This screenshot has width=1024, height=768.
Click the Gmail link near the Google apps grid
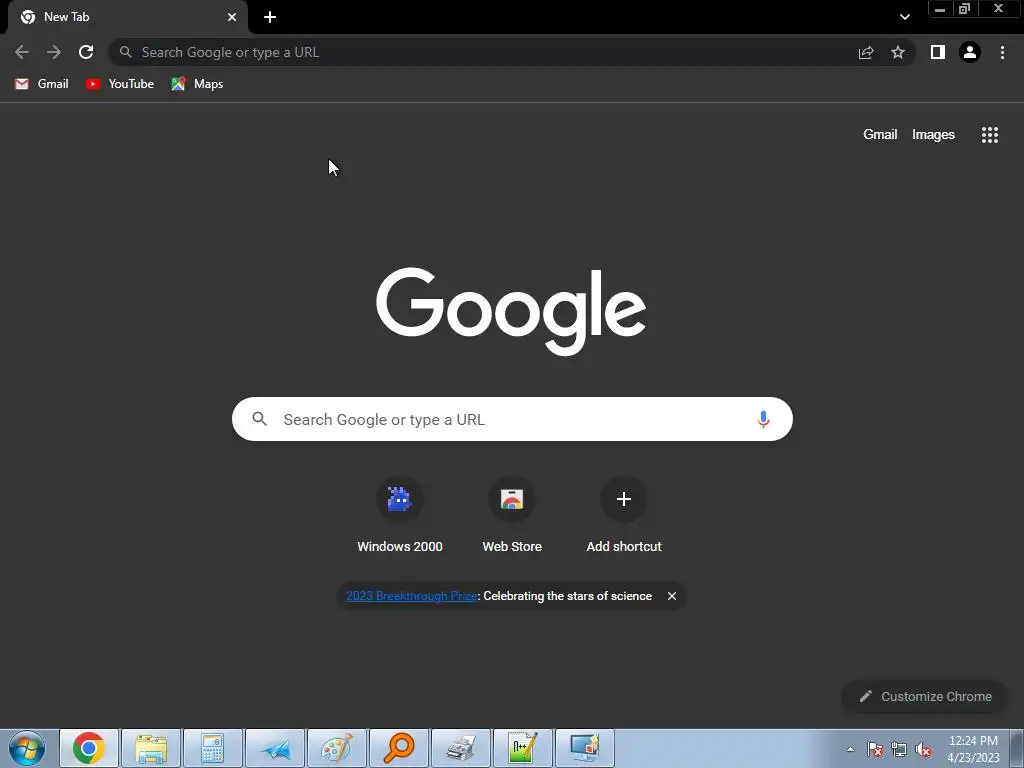(880, 135)
